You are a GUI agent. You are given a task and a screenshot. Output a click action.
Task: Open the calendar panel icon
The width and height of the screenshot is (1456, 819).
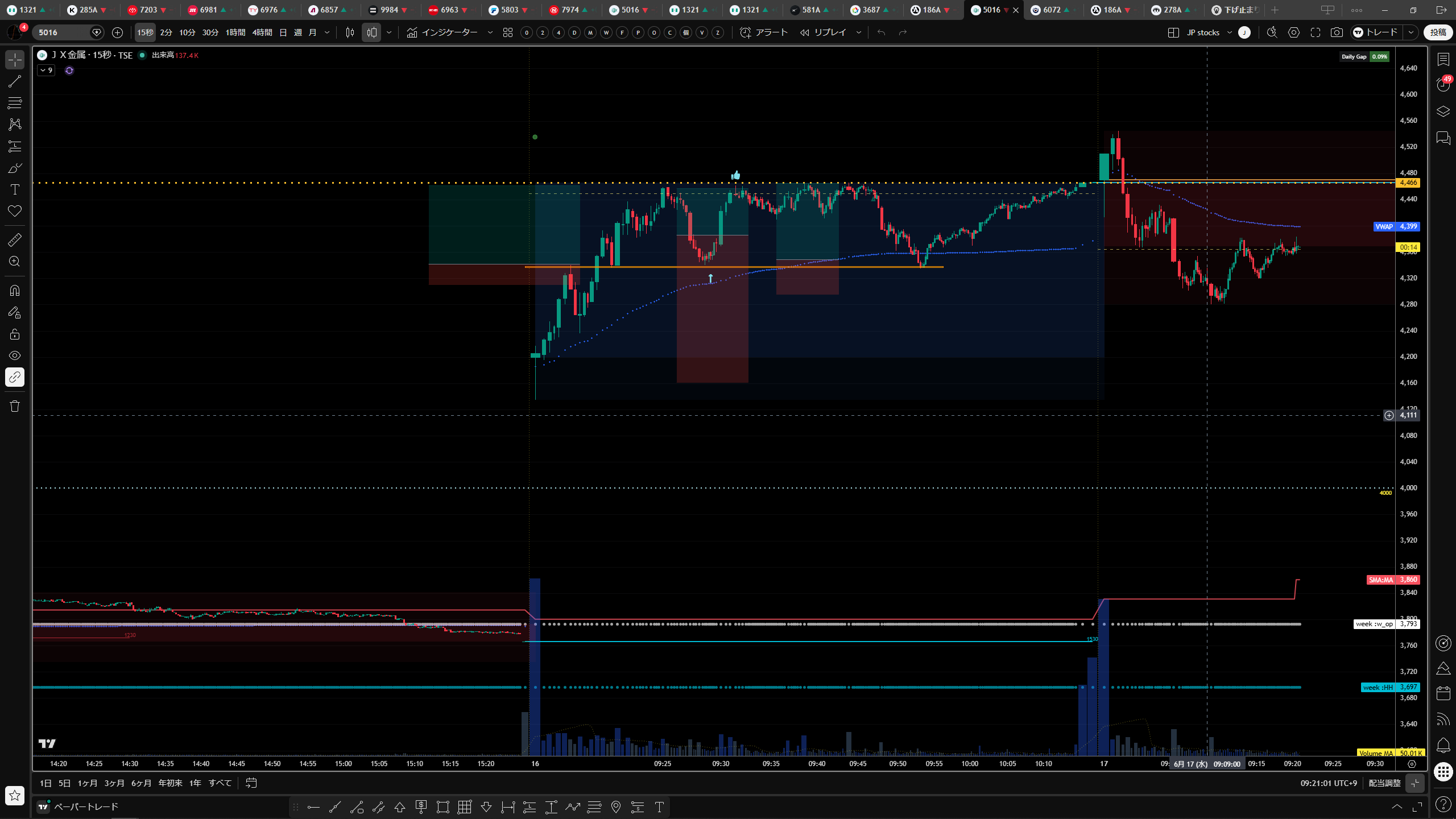[x=1443, y=693]
